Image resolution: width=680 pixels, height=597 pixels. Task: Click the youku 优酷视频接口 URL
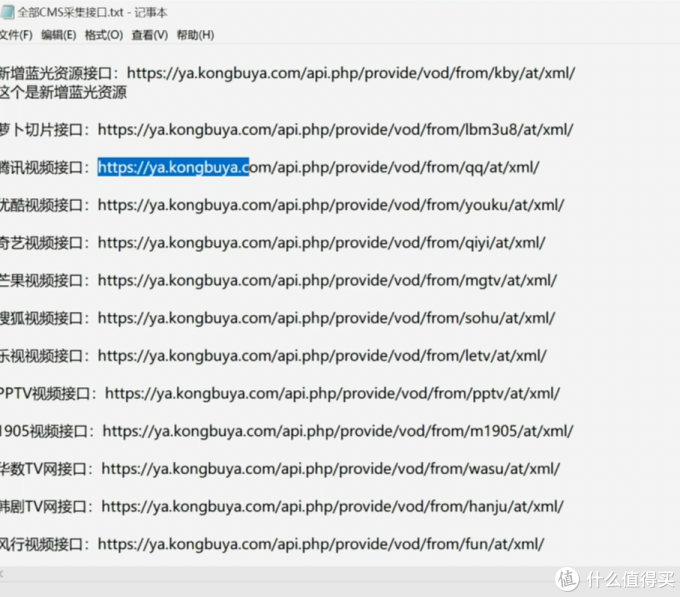click(x=331, y=205)
